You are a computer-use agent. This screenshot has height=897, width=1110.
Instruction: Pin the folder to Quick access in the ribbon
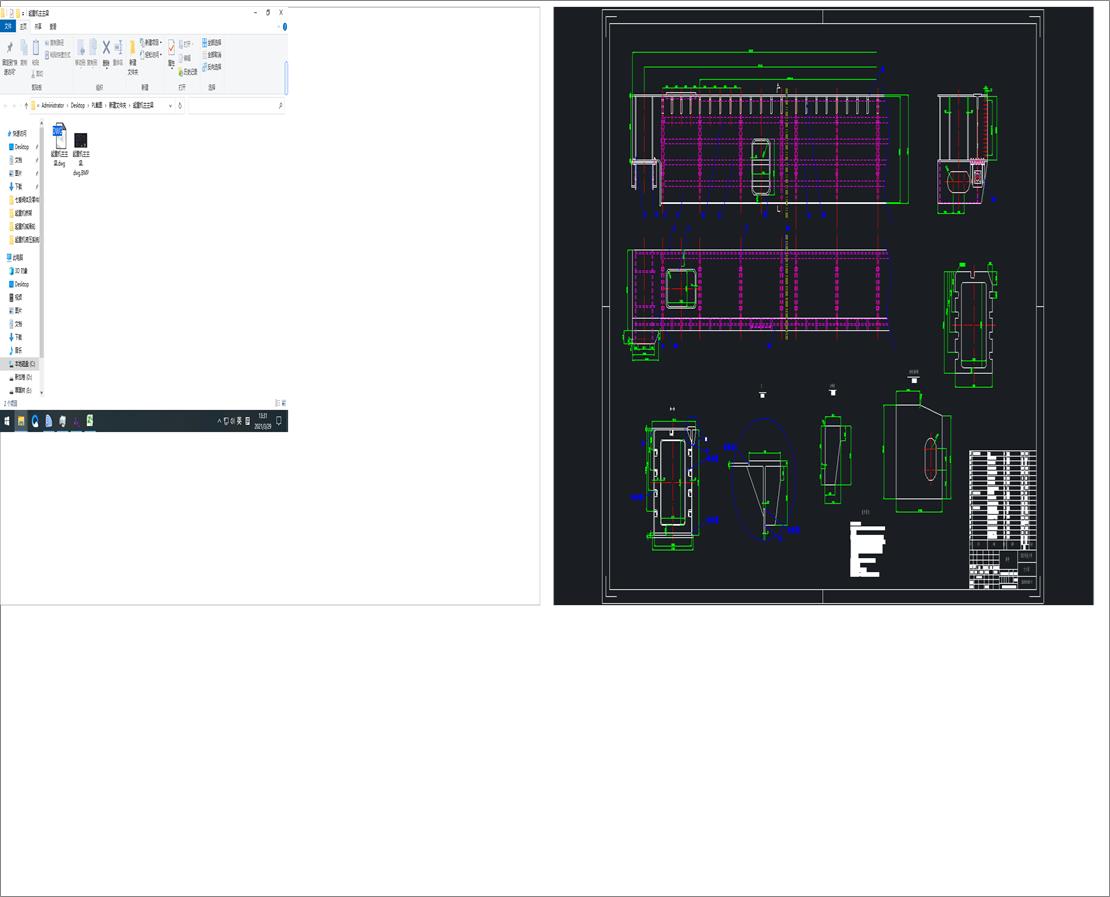(x=9, y=55)
